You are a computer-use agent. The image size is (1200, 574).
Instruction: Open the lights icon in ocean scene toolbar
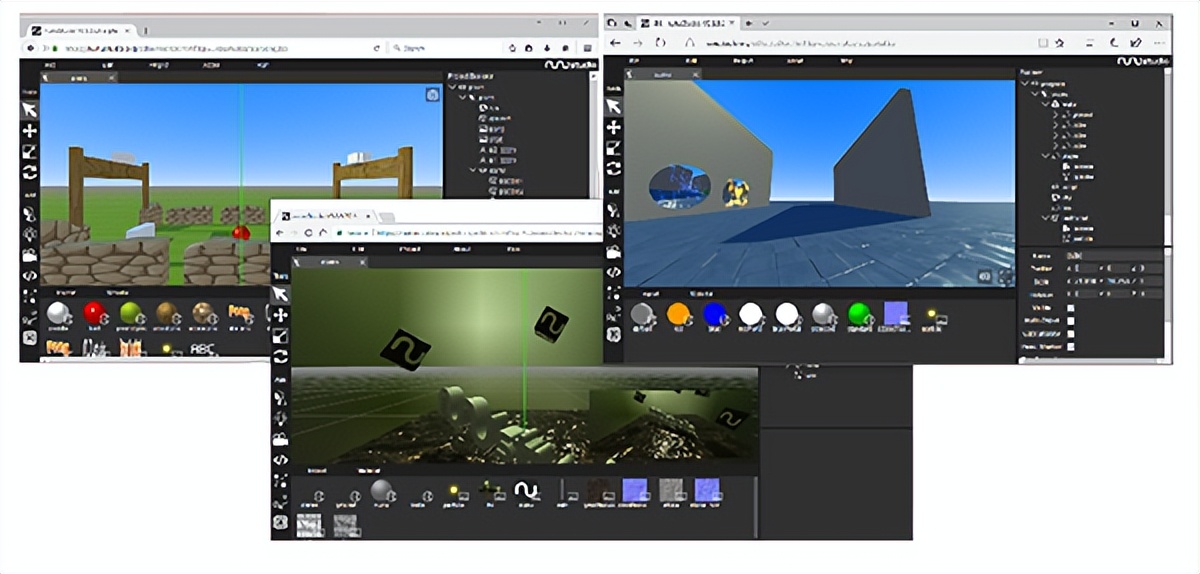coord(613,231)
